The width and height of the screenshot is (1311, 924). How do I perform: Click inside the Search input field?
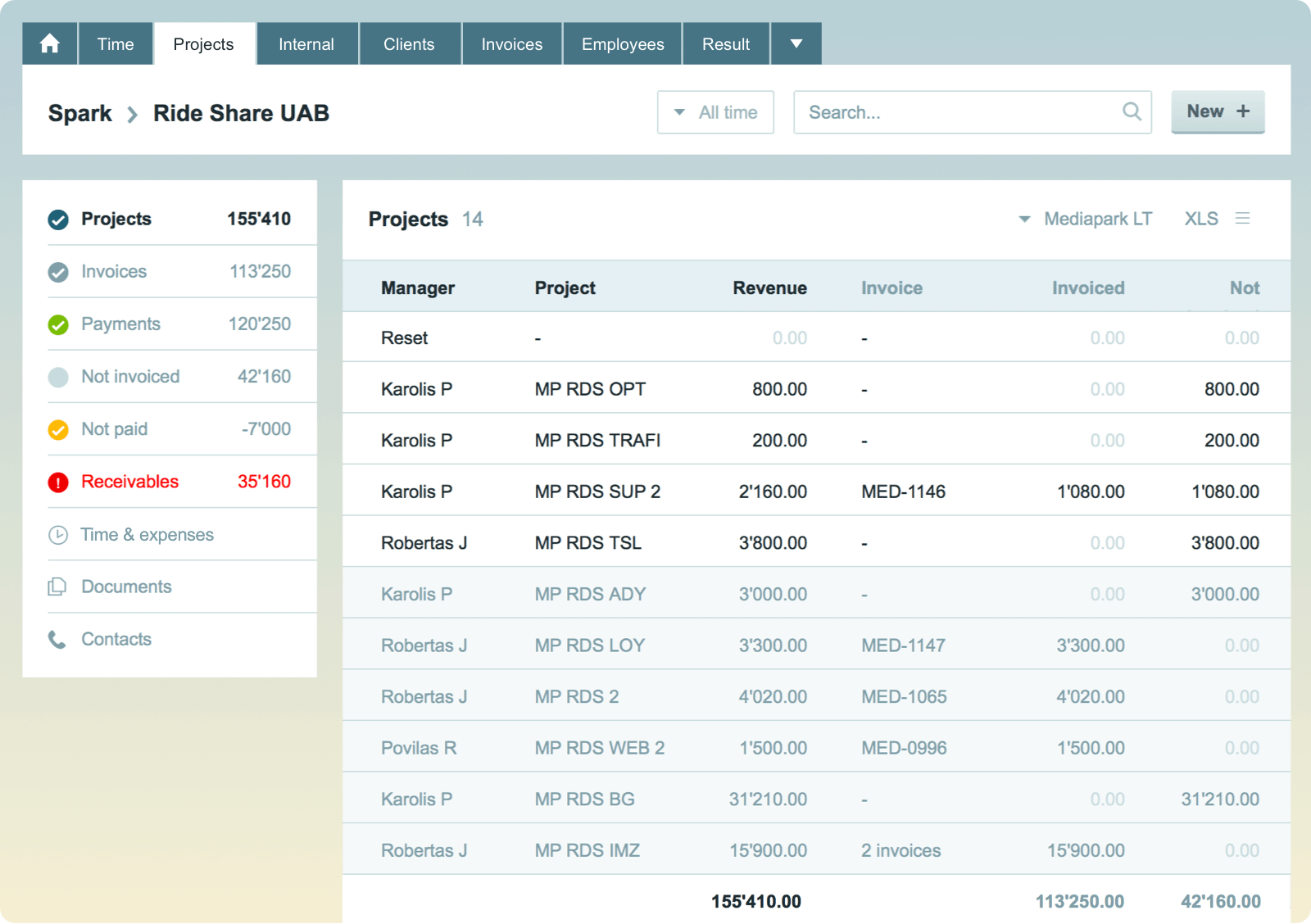pos(942,112)
